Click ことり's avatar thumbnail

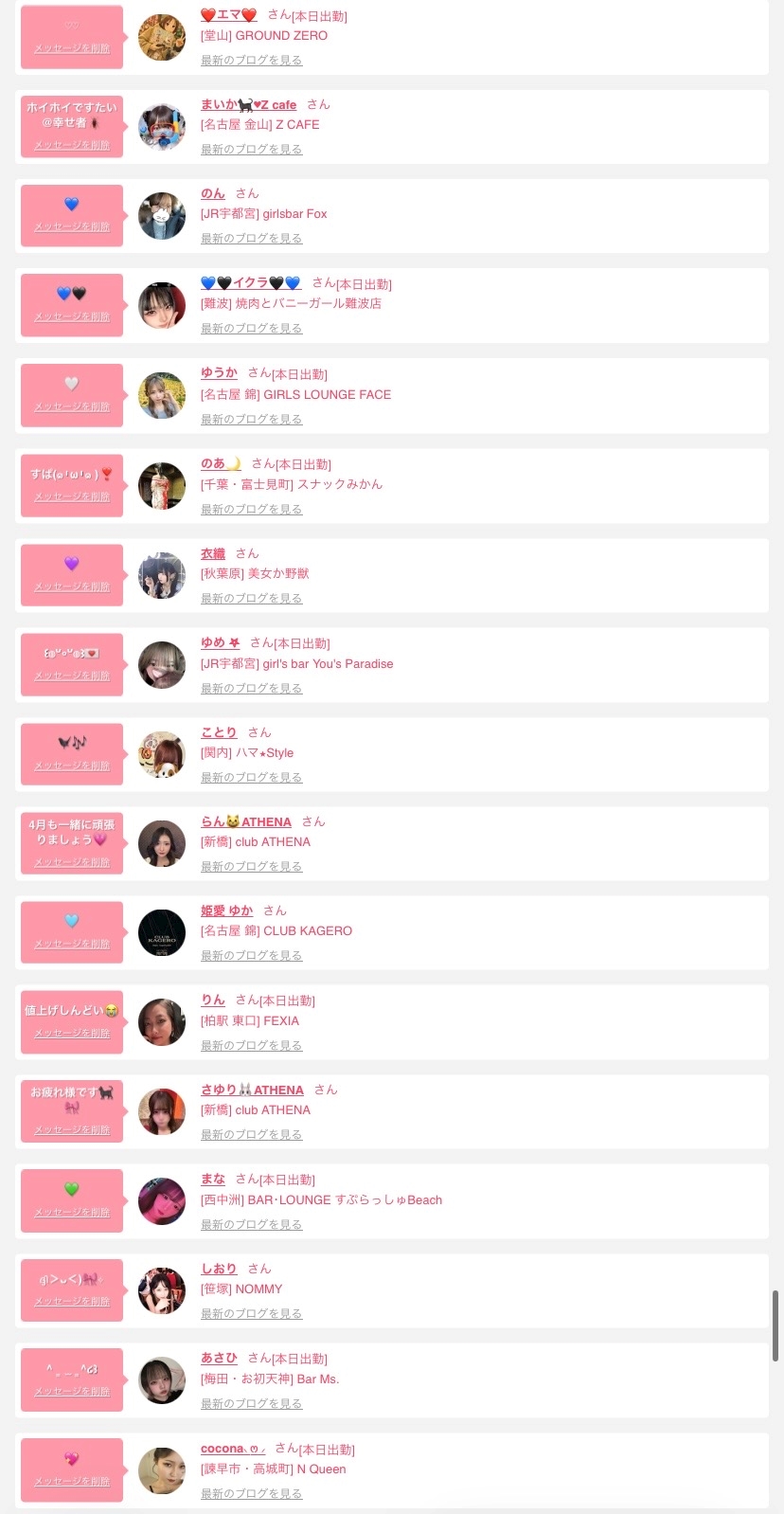162,754
